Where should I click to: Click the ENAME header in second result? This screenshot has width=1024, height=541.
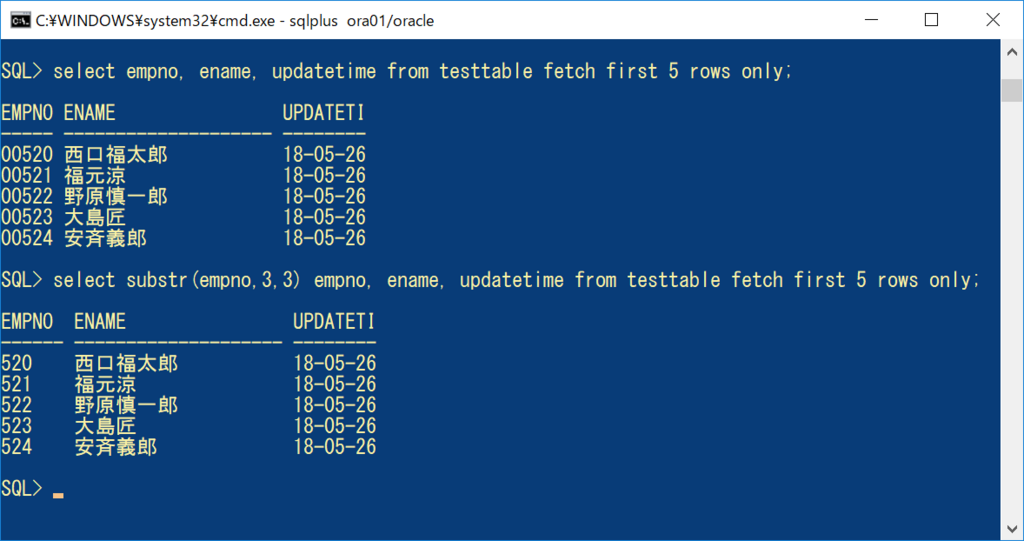click(x=99, y=321)
